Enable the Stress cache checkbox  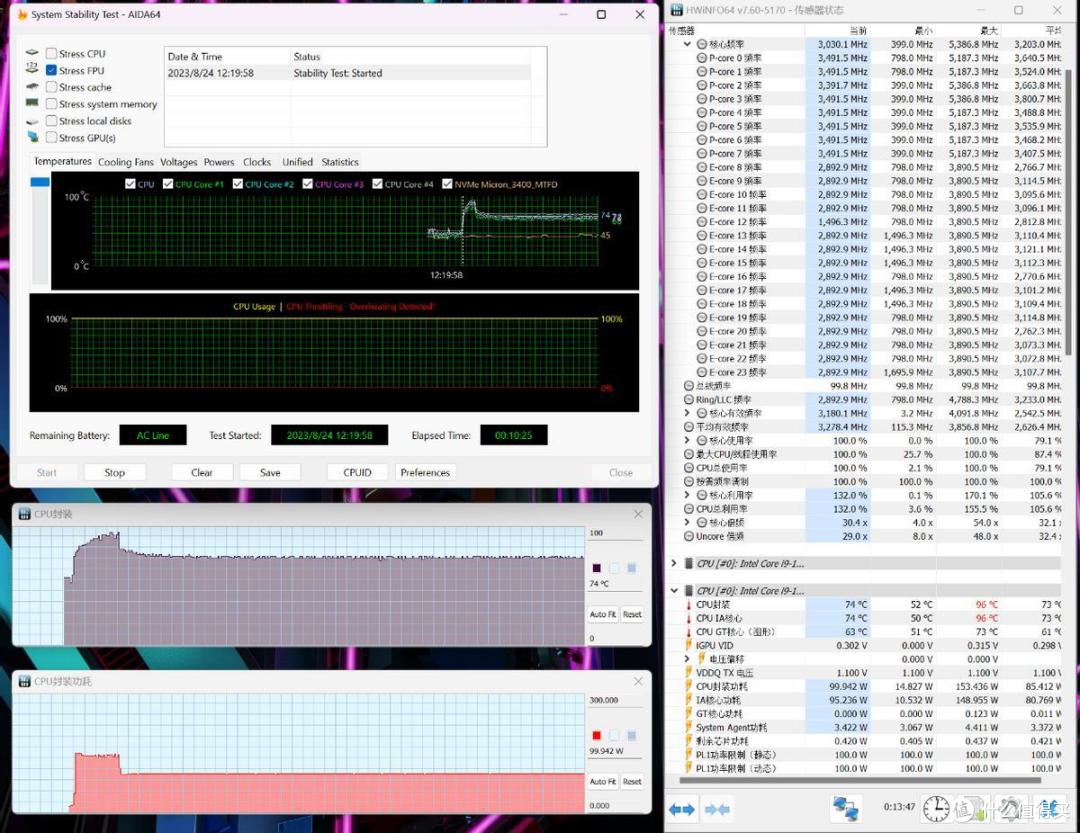51,87
